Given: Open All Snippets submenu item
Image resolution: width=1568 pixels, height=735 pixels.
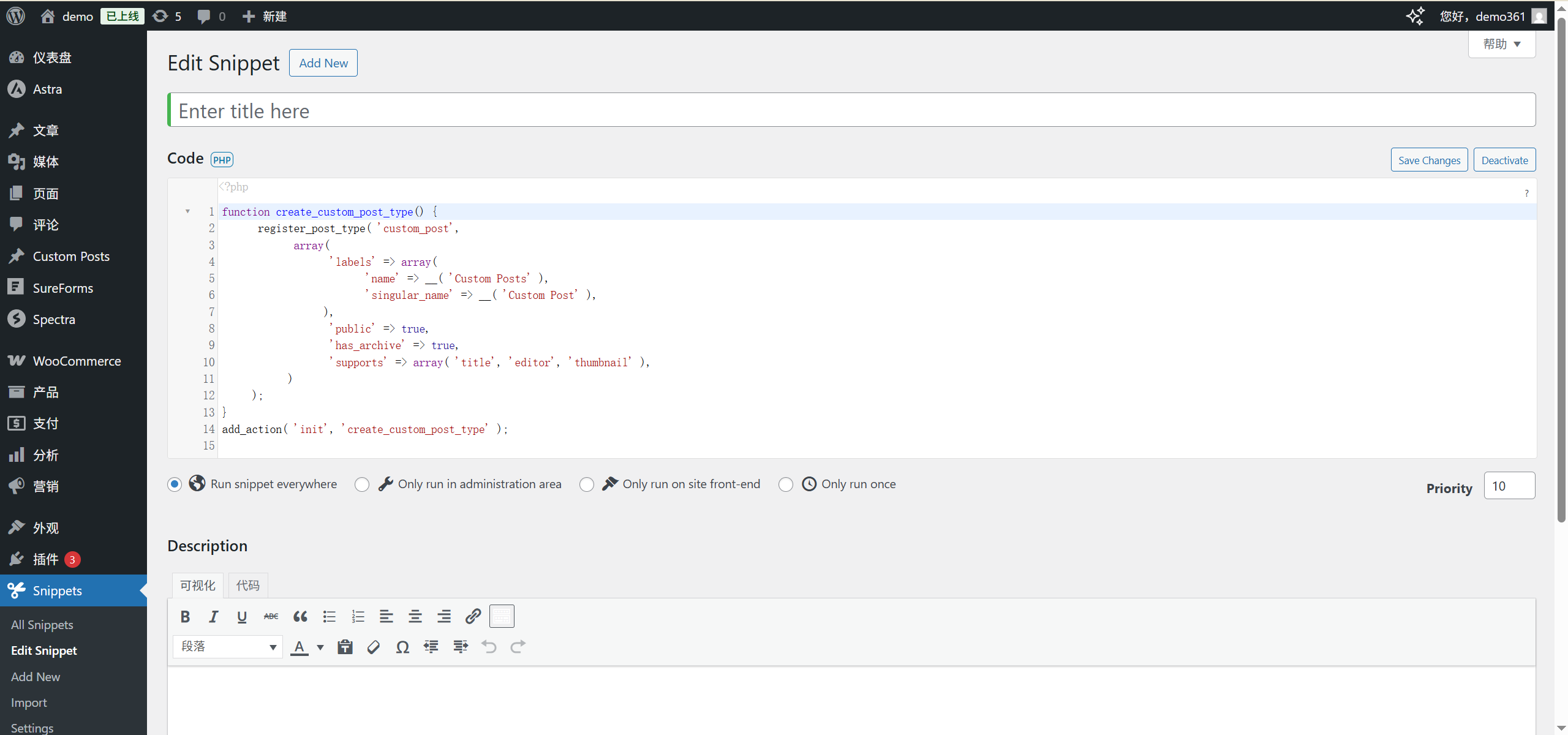Looking at the screenshot, I should tap(42, 625).
